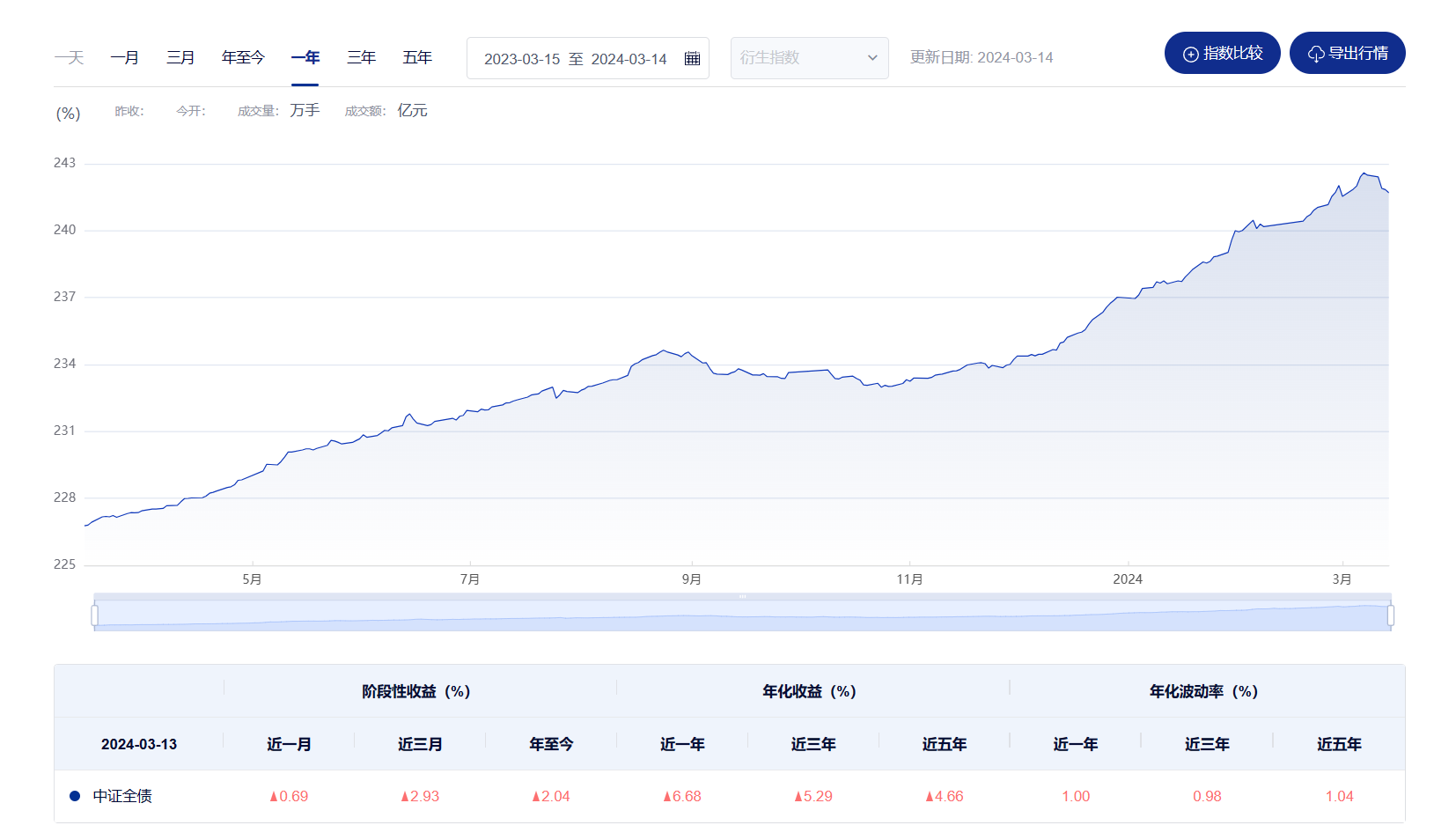Select the 三月 time range tab
Screen dimensions: 1456x840
coord(180,58)
